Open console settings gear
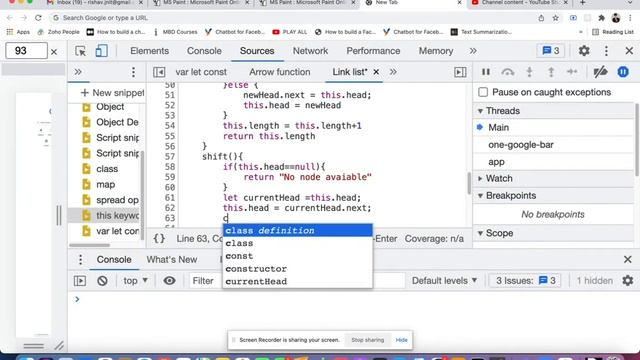 point(628,281)
